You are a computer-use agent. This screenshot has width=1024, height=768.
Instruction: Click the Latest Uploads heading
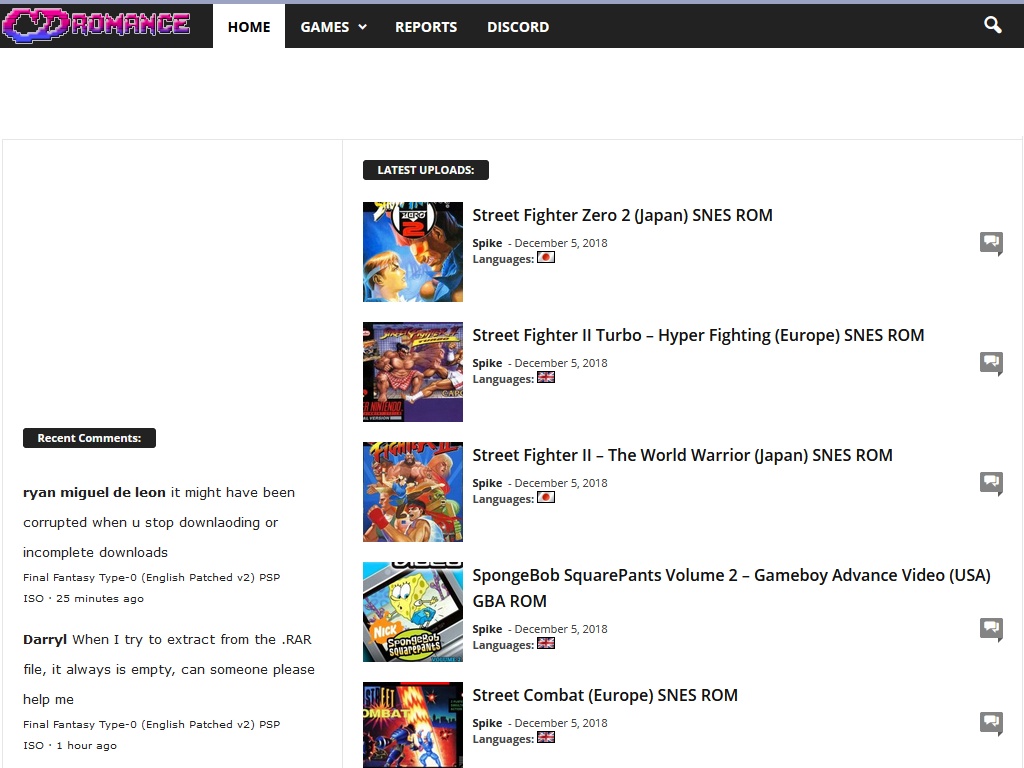(426, 170)
